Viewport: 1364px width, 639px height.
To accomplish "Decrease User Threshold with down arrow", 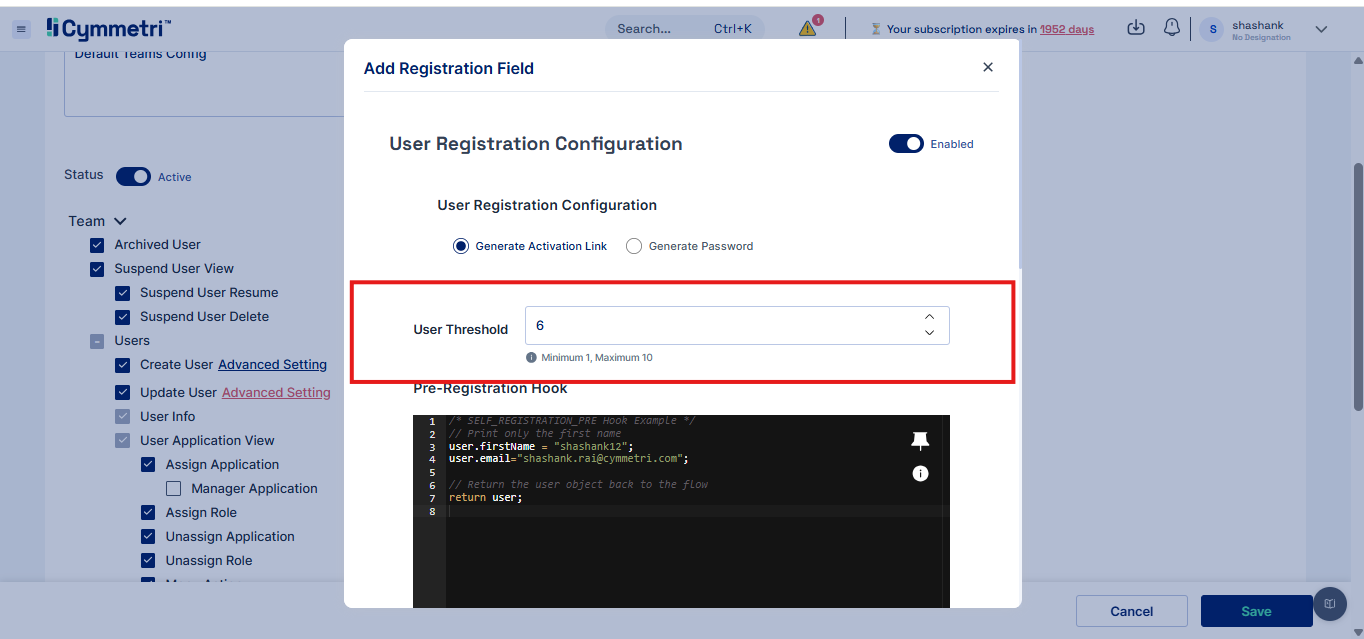I will tap(929, 333).
